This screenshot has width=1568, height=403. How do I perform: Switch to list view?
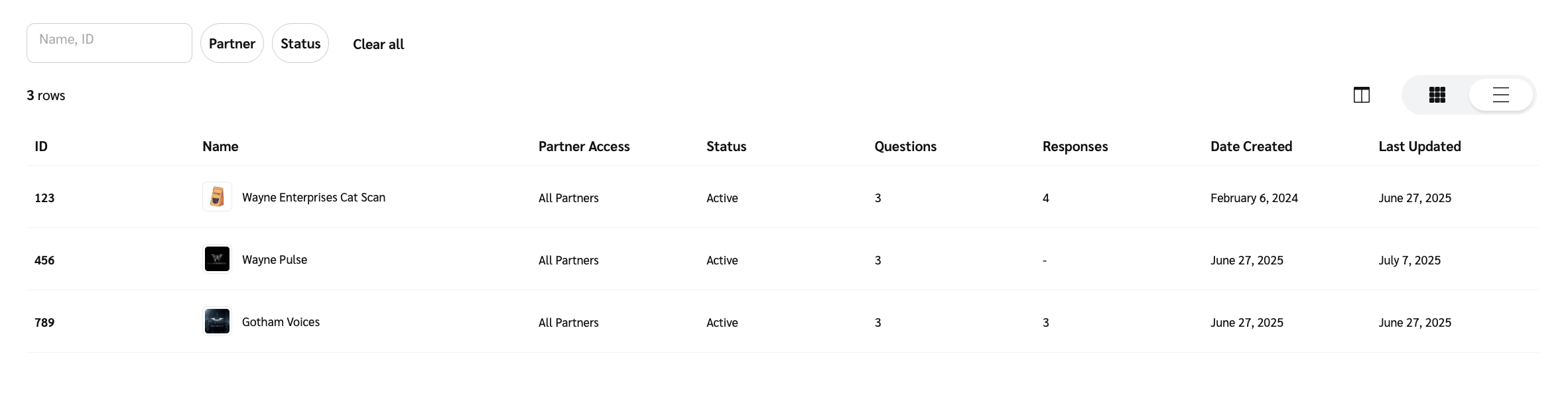pyautogui.click(x=1500, y=95)
